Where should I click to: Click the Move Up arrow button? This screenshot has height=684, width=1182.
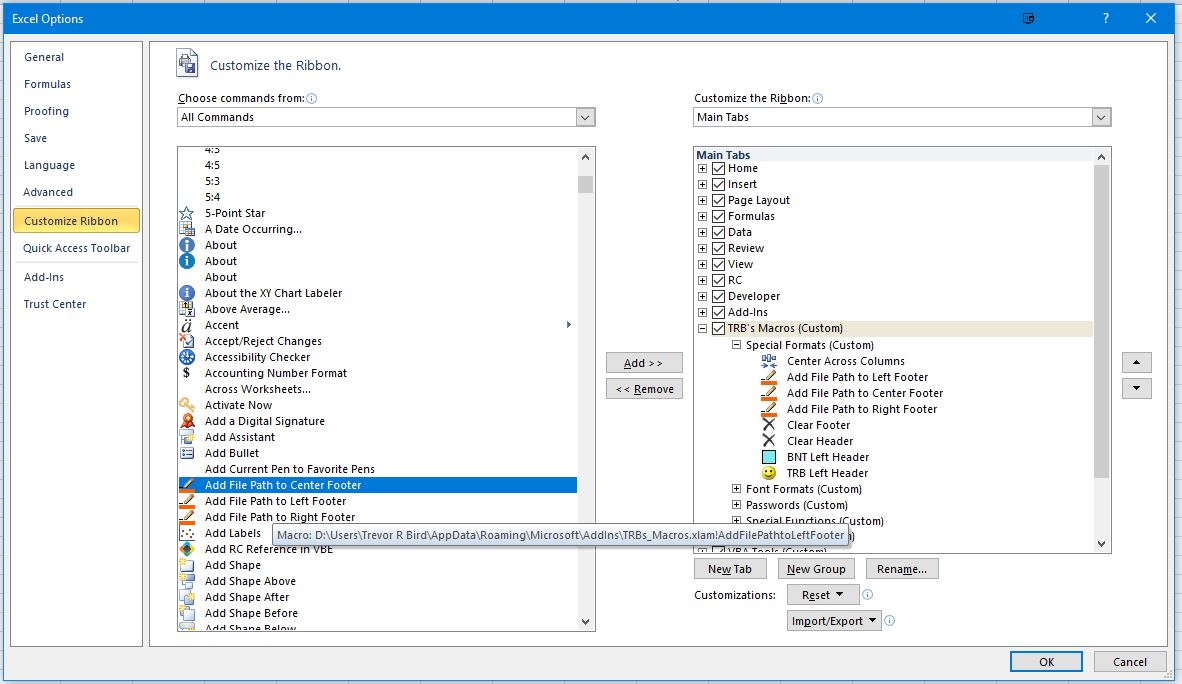click(1136, 363)
